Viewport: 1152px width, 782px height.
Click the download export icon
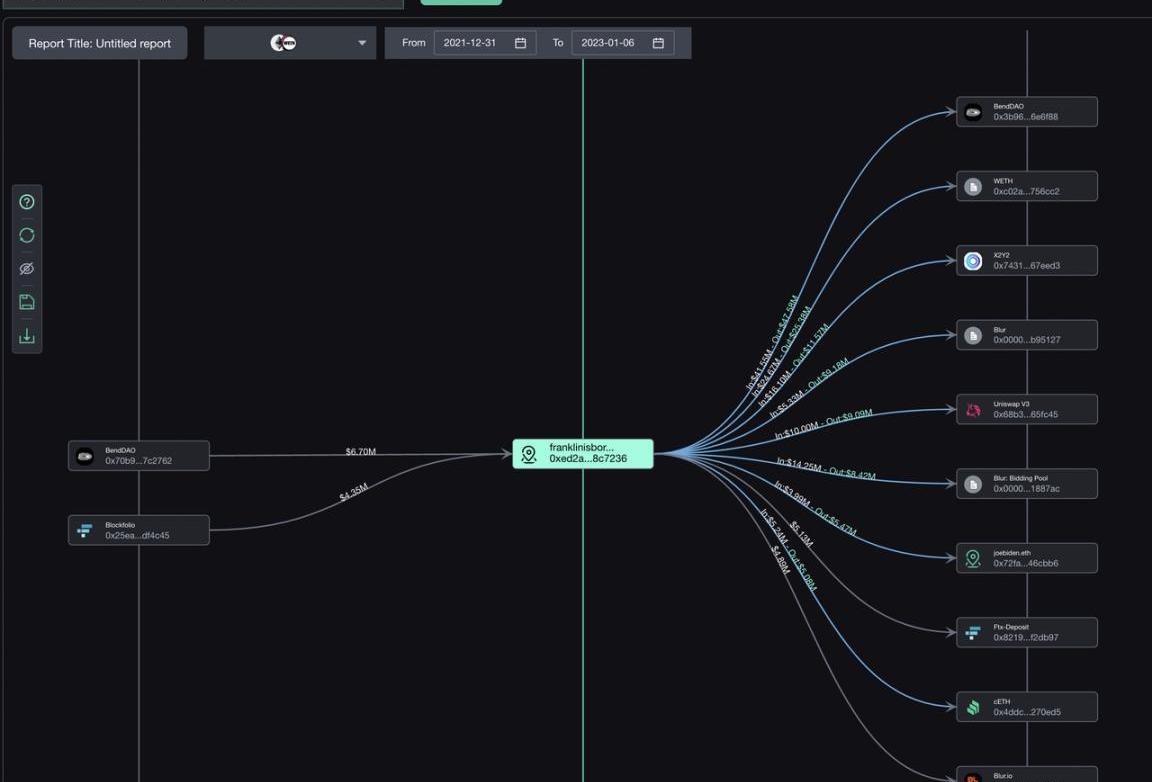click(x=27, y=336)
